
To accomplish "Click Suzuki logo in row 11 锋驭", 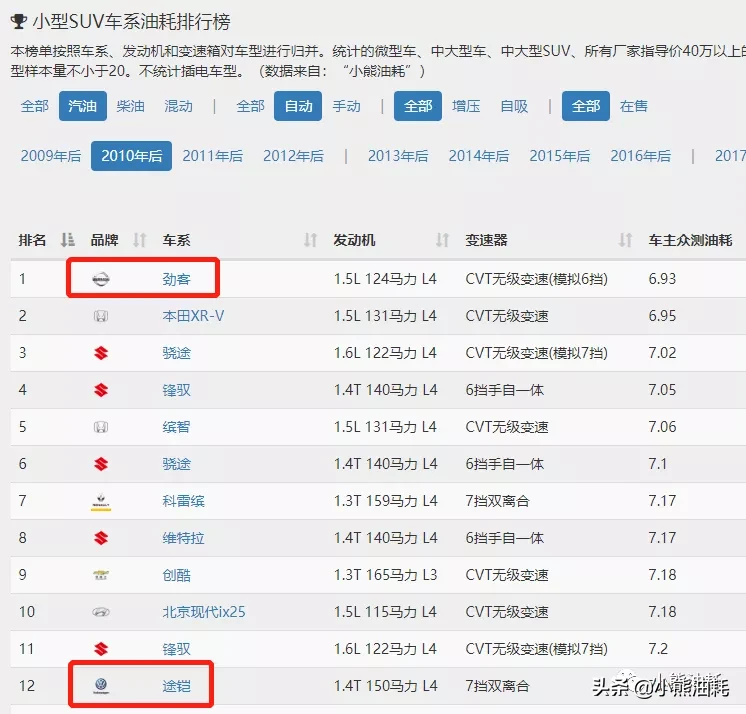I will pyautogui.click(x=101, y=649).
